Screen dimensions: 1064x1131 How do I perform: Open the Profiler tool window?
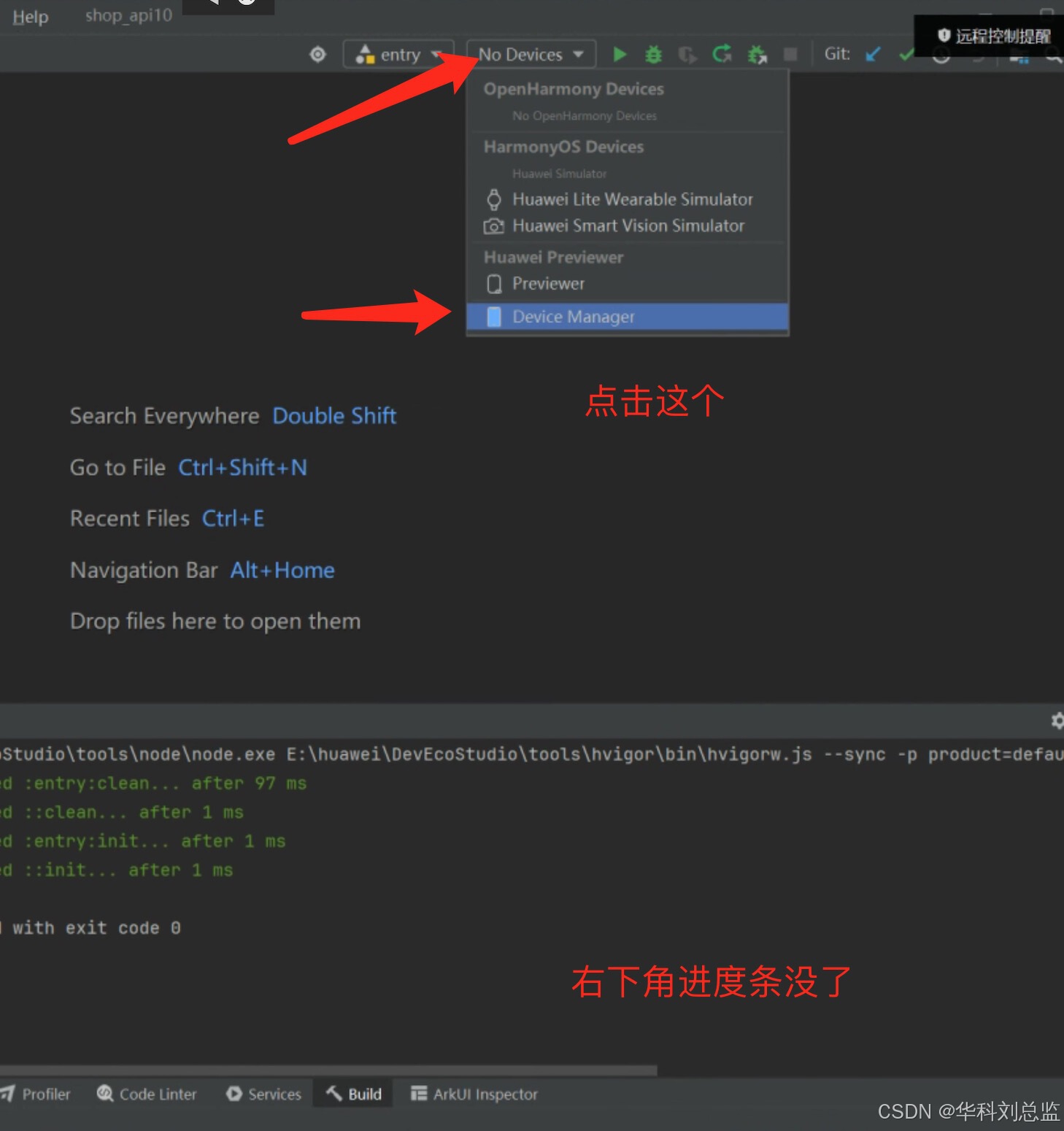point(36,1095)
